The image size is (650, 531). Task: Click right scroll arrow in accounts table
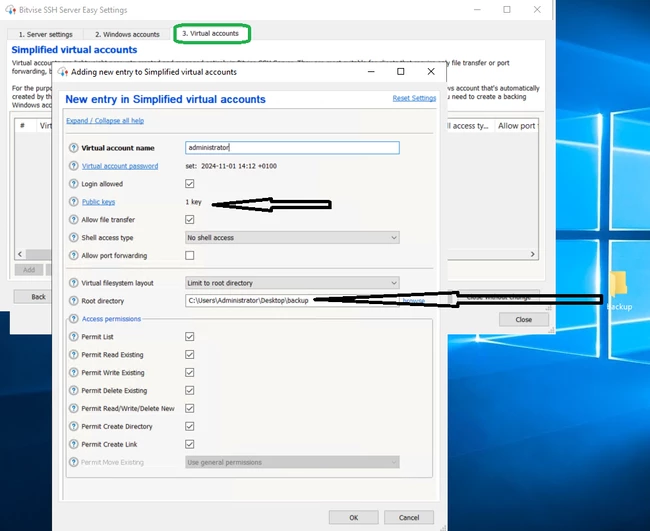click(x=533, y=254)
